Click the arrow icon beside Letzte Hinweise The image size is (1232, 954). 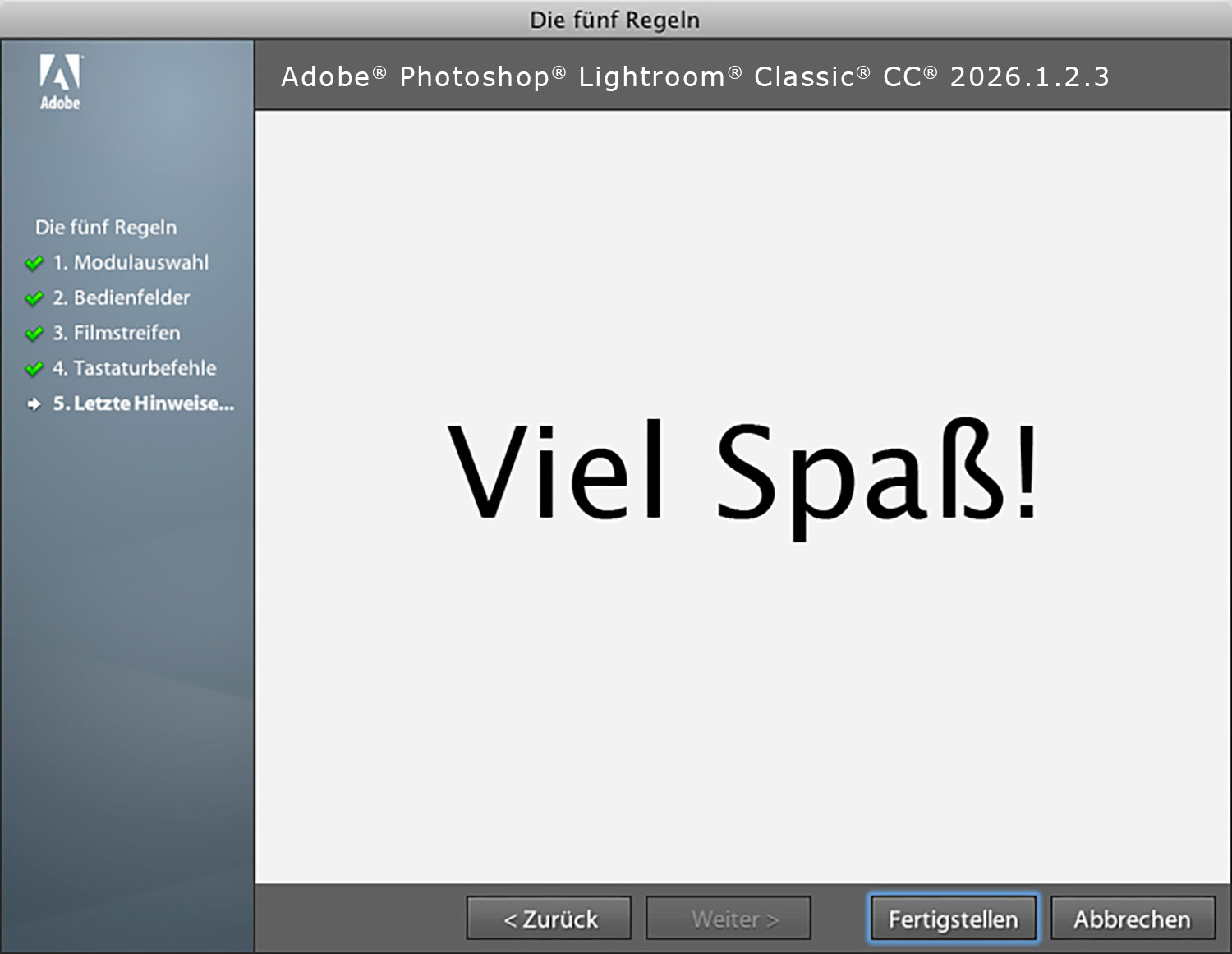click(34, 404)
